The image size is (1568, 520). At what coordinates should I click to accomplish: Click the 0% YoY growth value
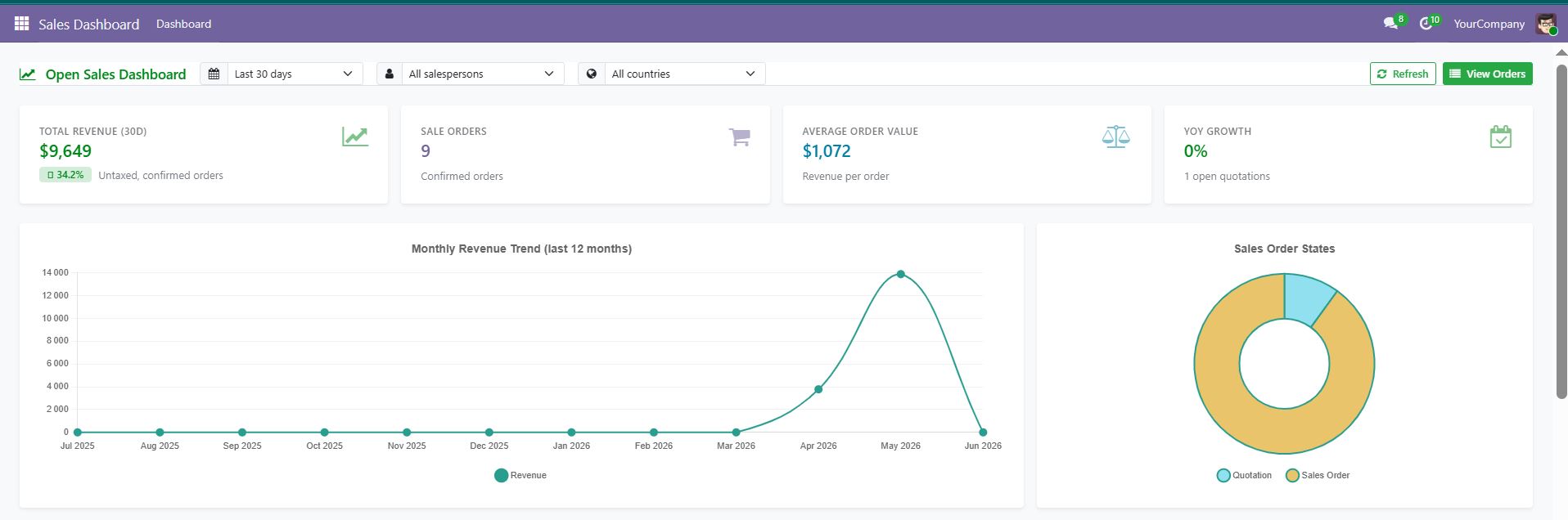tap(1196, 151)
